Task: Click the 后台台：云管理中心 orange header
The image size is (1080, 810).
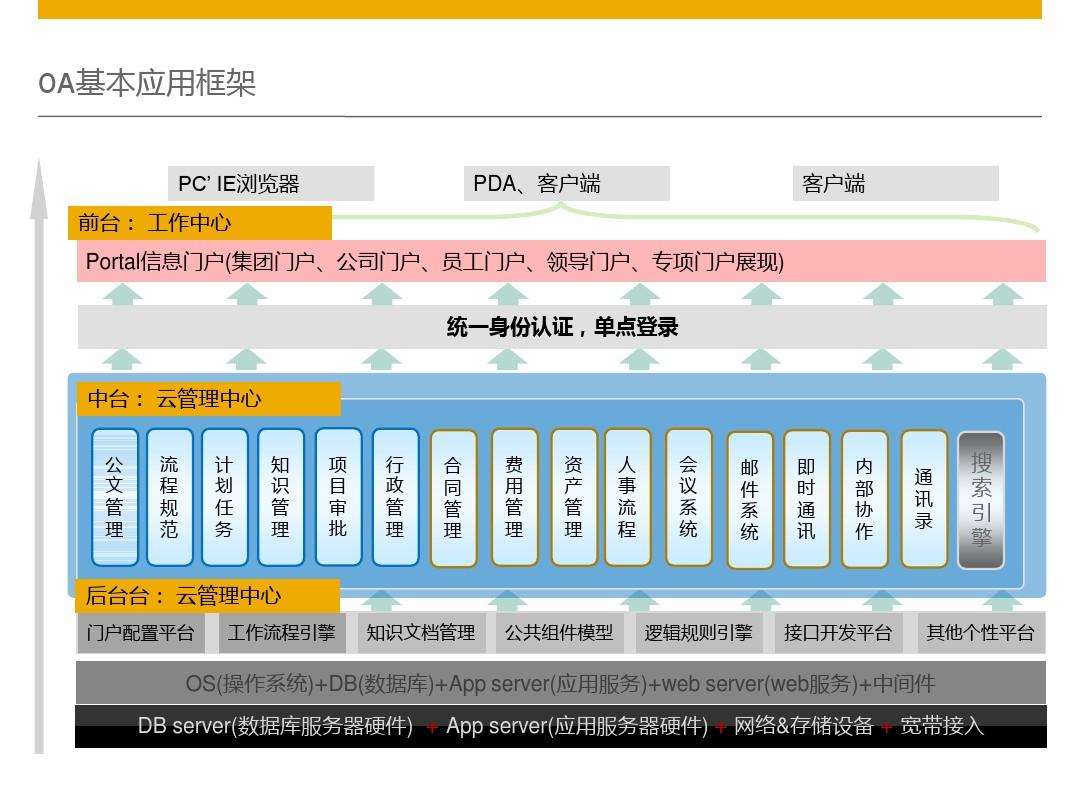Action: coord(207,596)
